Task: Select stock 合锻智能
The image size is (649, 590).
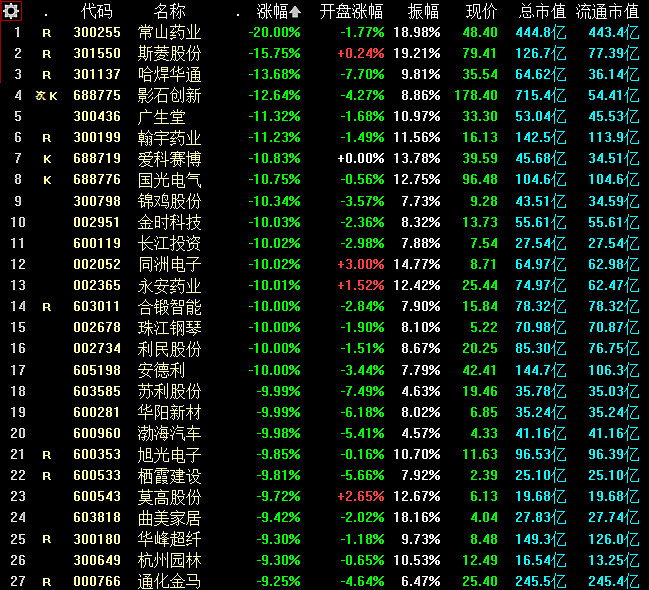Action: click(x=169, y=307)
